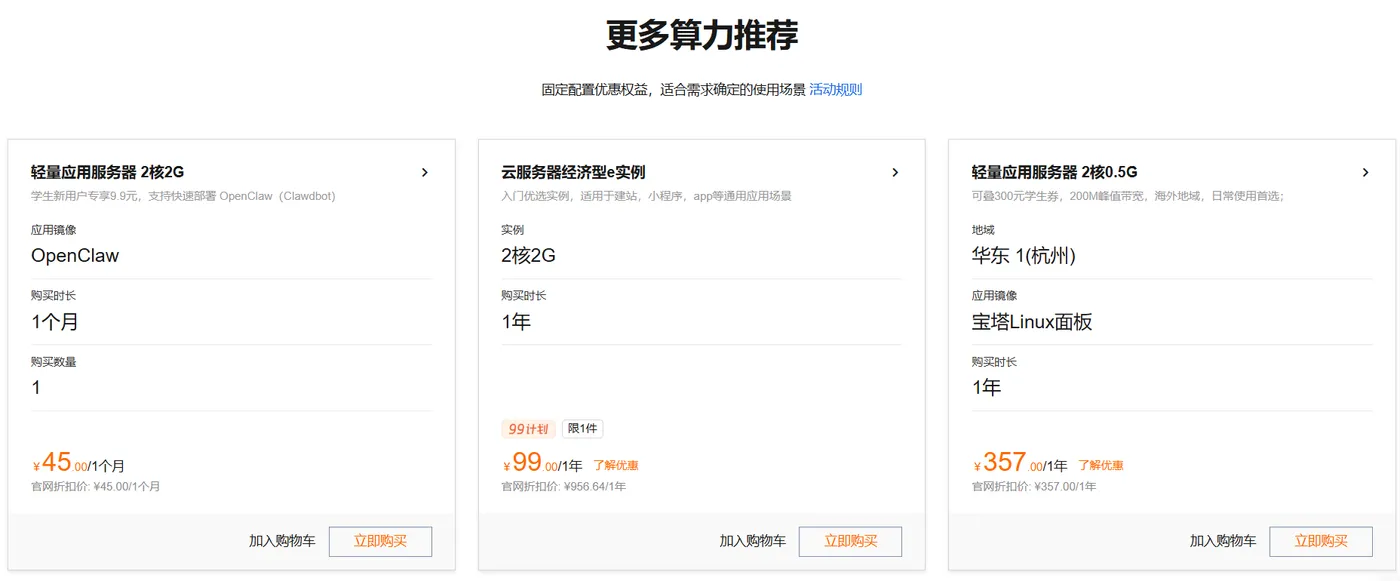Open the 活动规则 link
The image size is (1400, 581).
pos(835,90)
